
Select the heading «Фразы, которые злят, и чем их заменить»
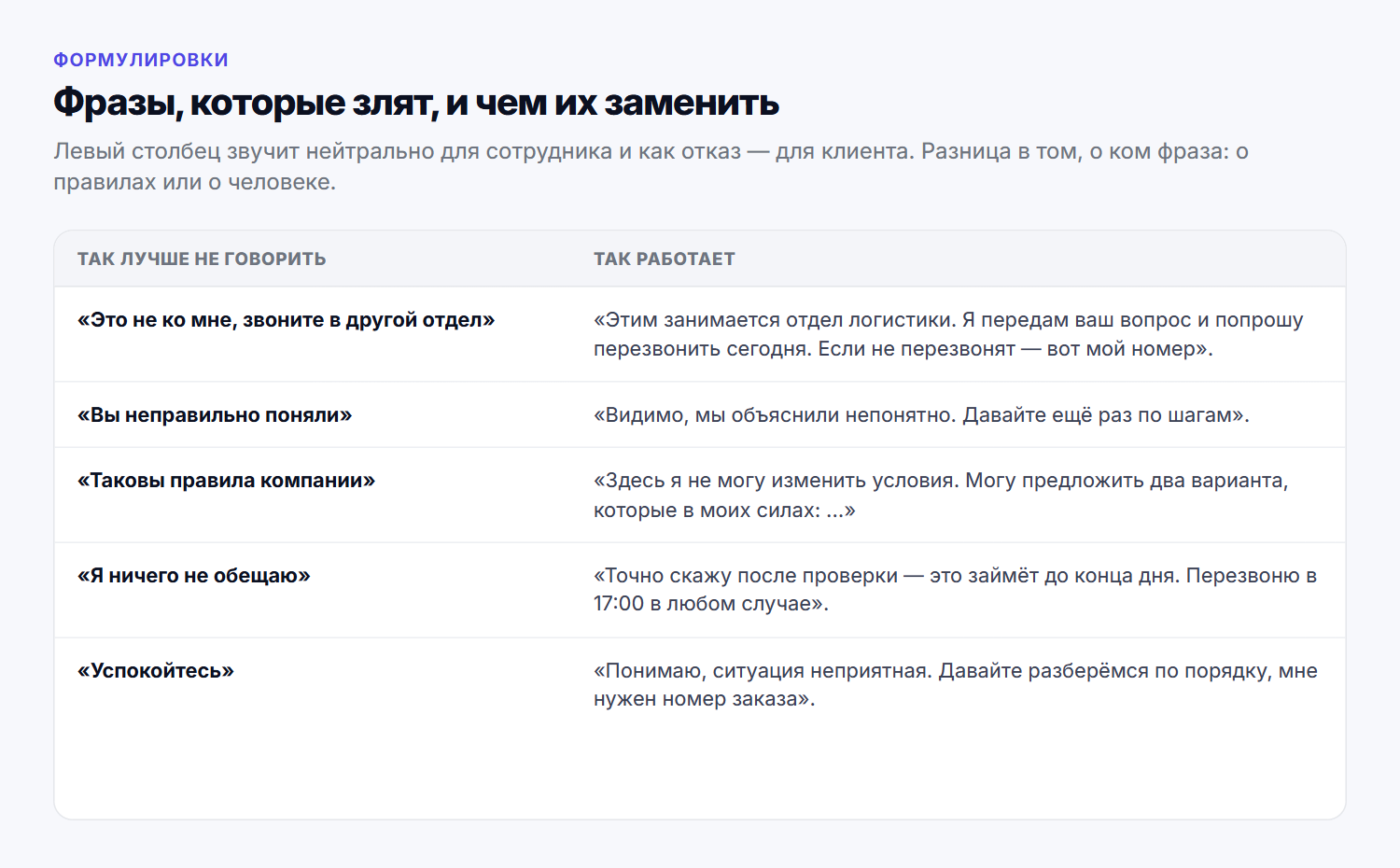click(x=416, y=102)
